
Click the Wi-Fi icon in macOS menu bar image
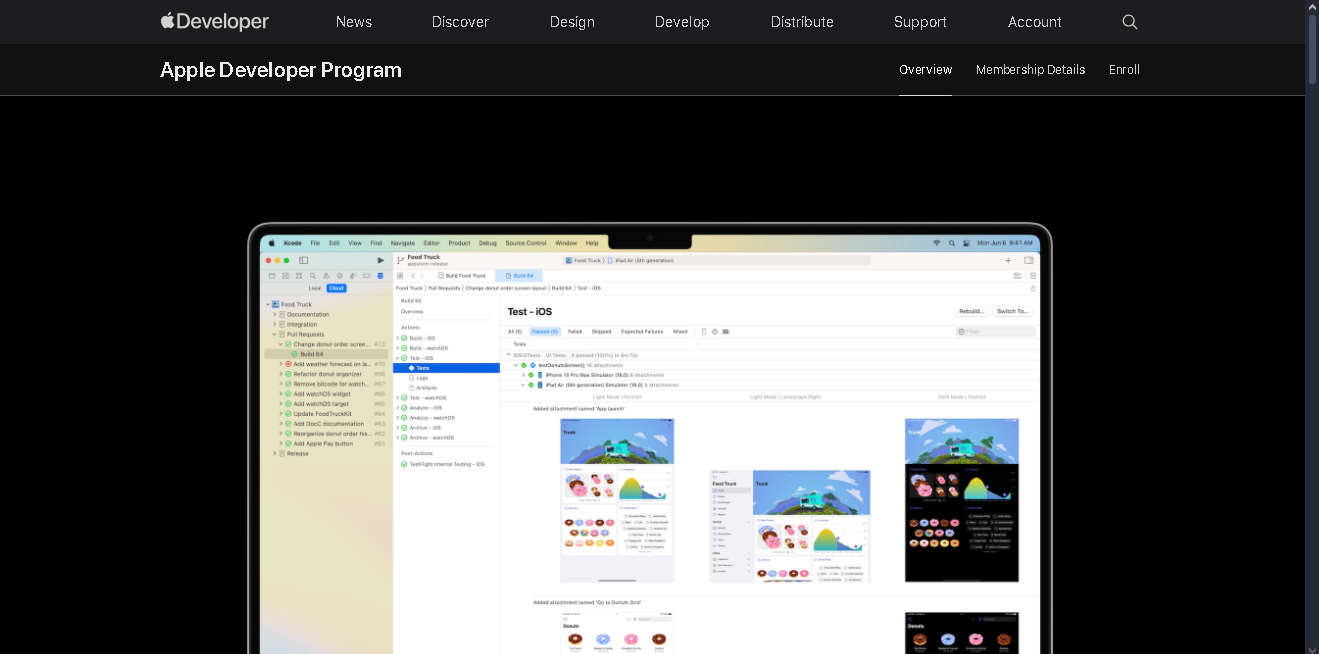pyautogui.click(x=937, y=243)
